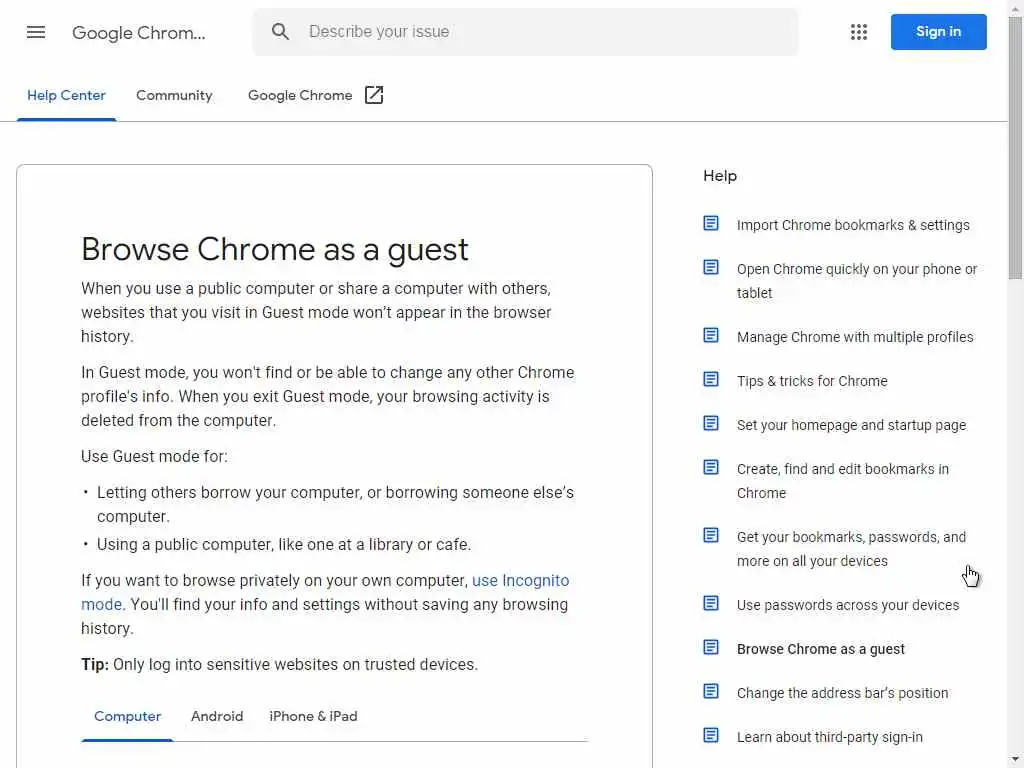Click the external link icon beside Google Chrome

pos(374,95)
